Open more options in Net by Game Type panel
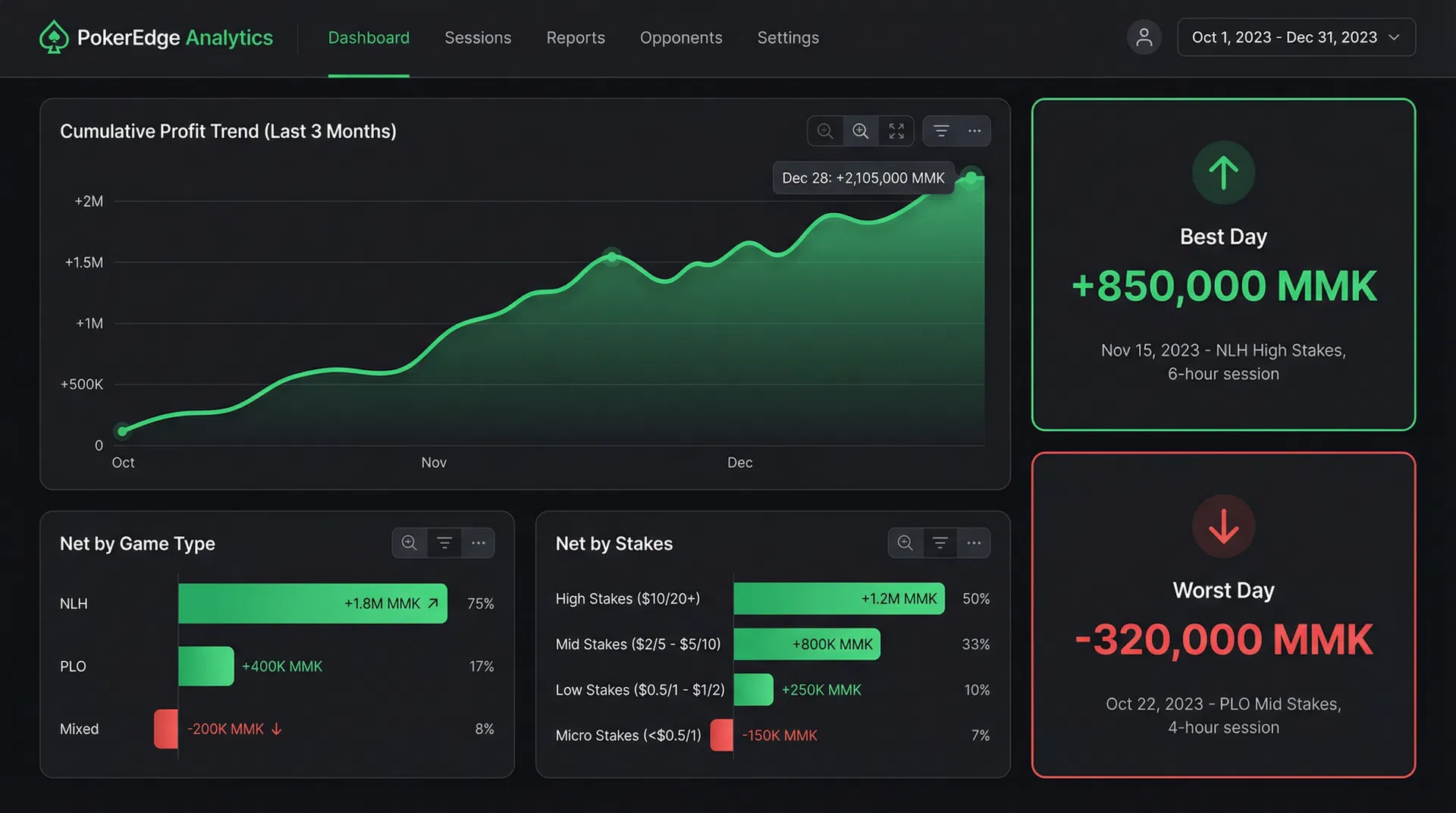 [479, 543]
